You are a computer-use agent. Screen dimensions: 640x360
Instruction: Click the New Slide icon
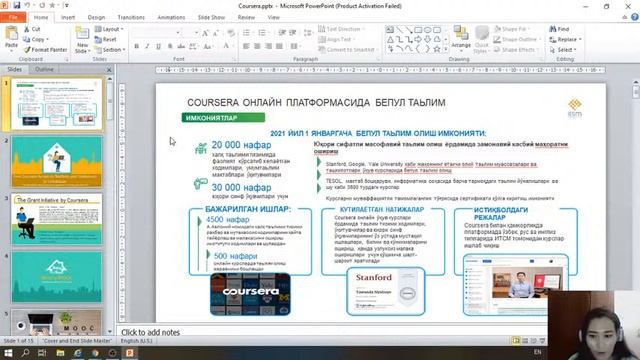click(x=82, y=33)
